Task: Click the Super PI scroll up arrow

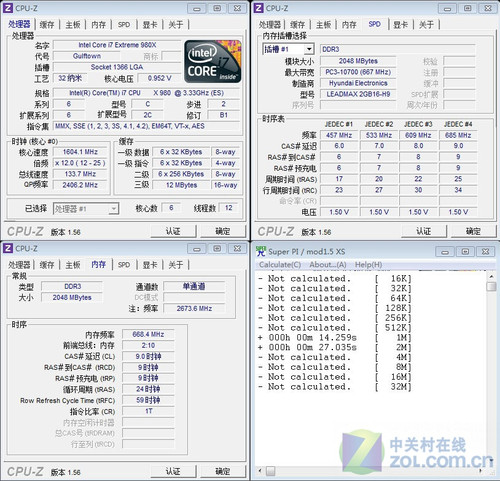Action: (x=491, y=277)
